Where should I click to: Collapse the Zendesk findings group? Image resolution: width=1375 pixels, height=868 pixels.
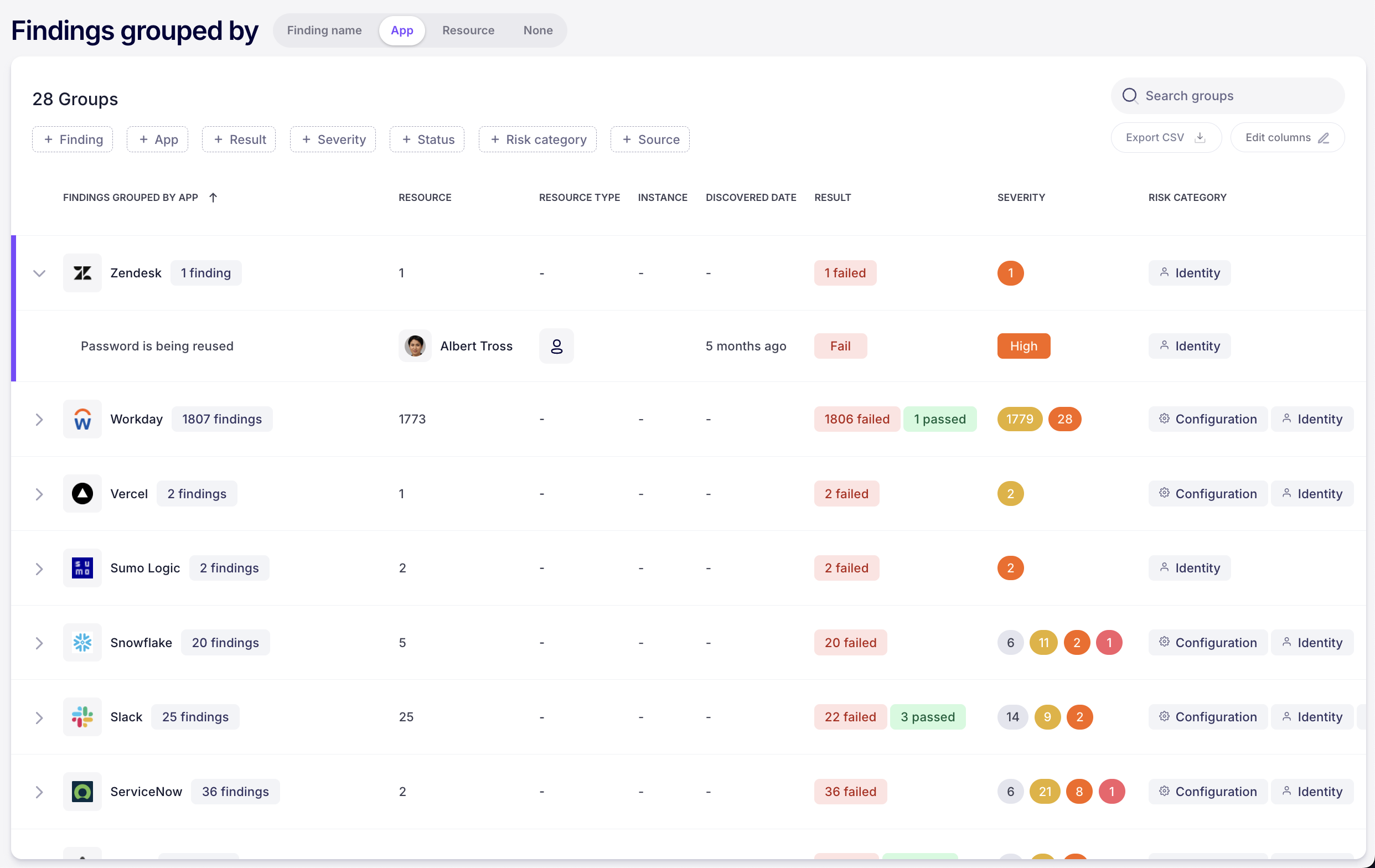[39, 273]
